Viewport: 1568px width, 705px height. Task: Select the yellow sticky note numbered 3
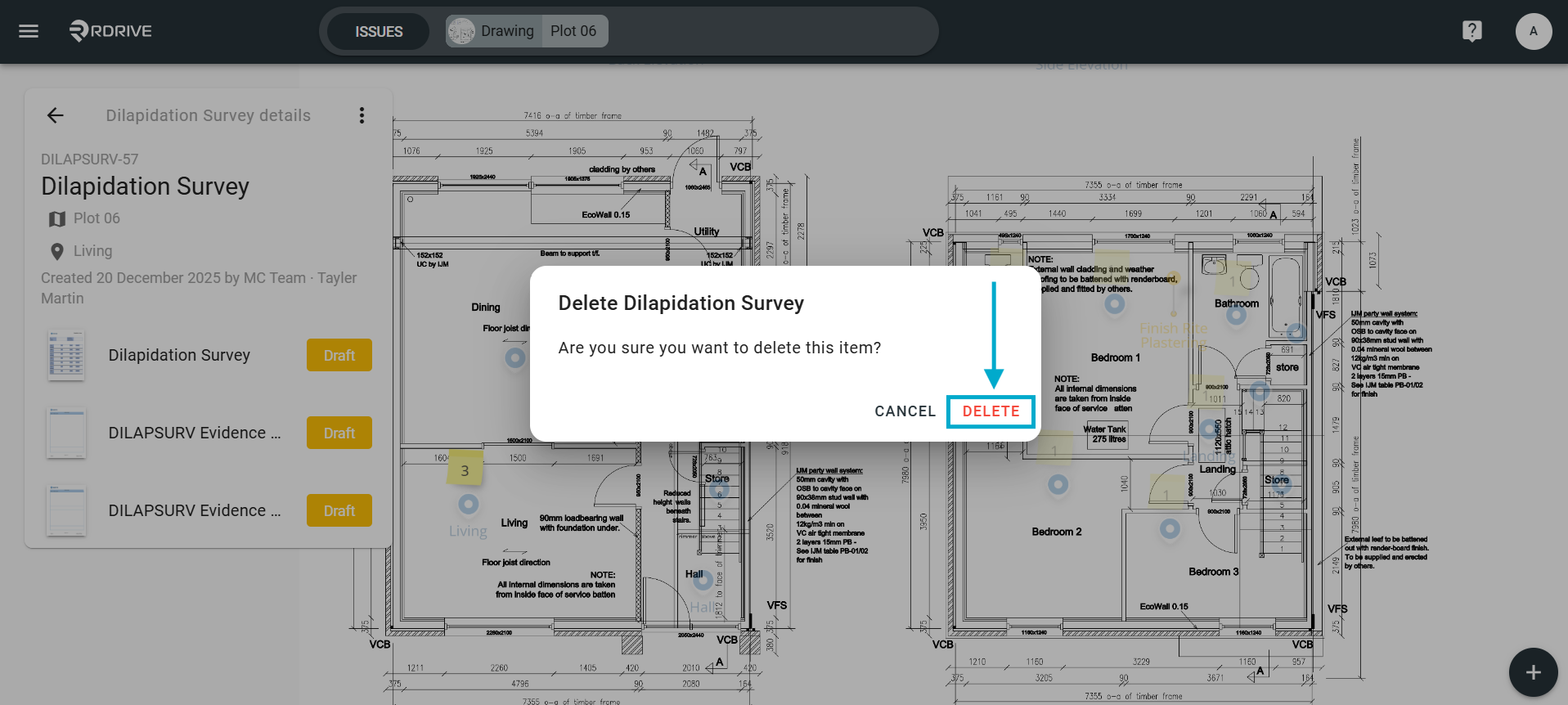click(465, 469)
